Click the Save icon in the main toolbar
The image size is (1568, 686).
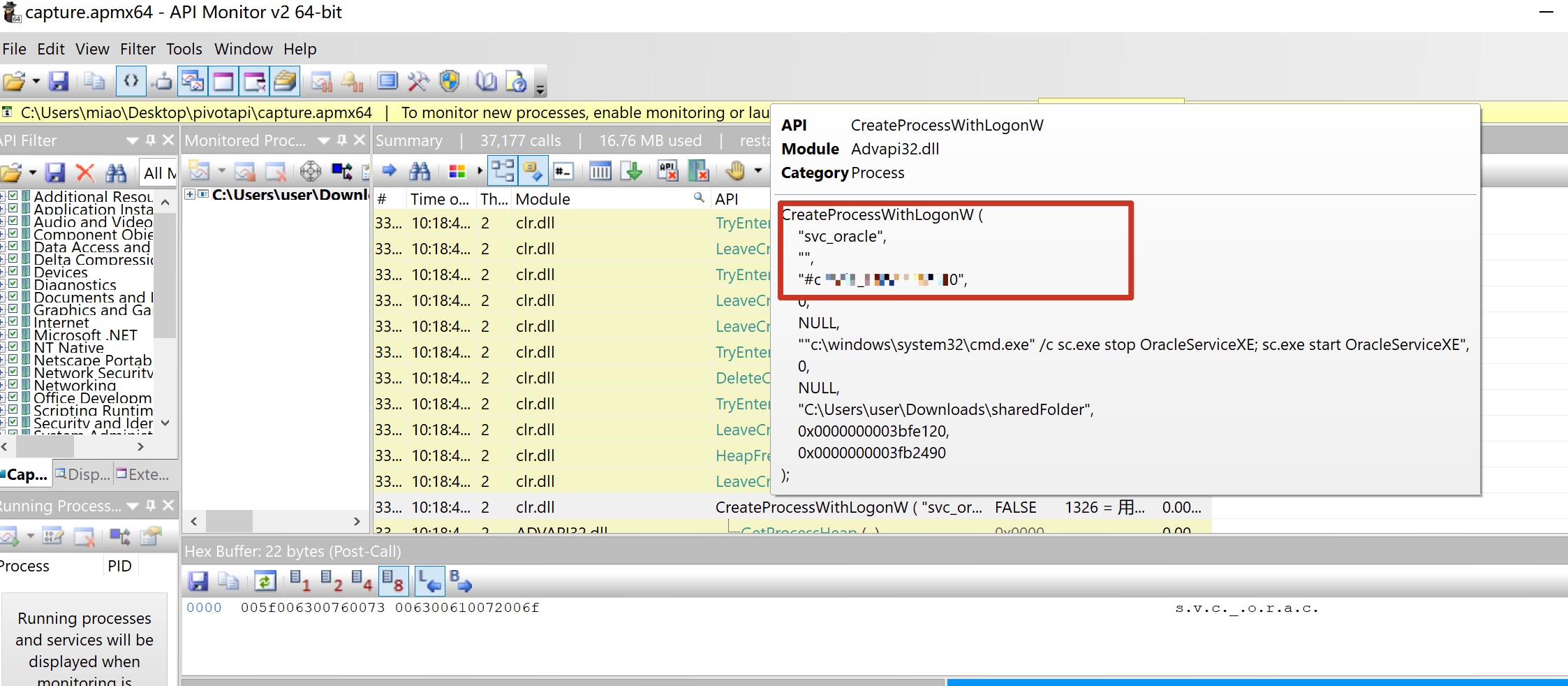pyautogui.click(x=59, y=81)
